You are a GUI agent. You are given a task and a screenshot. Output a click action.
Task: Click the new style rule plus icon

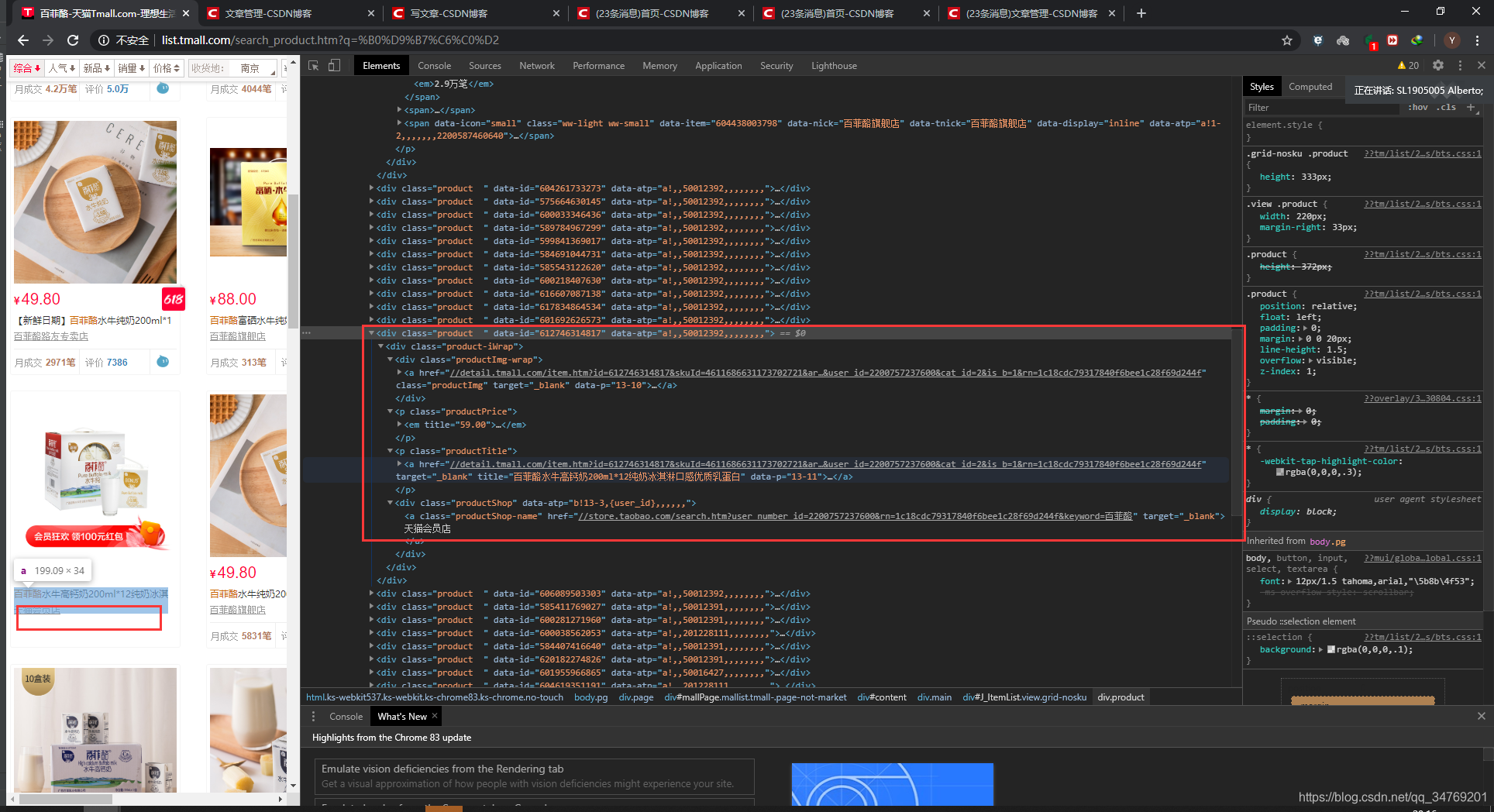1472,107
